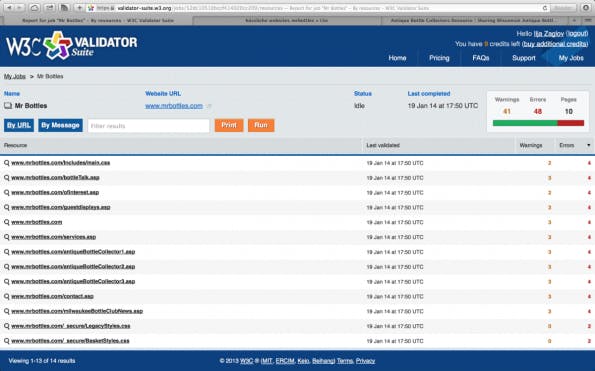Click magnifier icon beside BasketStyles.css row
This screenshot has height=371, width=595.
(x=6, y=341)
